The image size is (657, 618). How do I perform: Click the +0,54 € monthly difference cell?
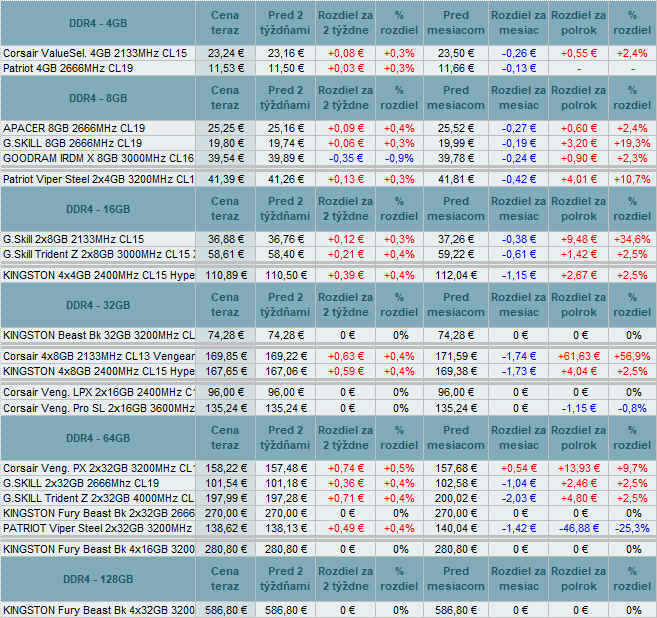[519, 468]
